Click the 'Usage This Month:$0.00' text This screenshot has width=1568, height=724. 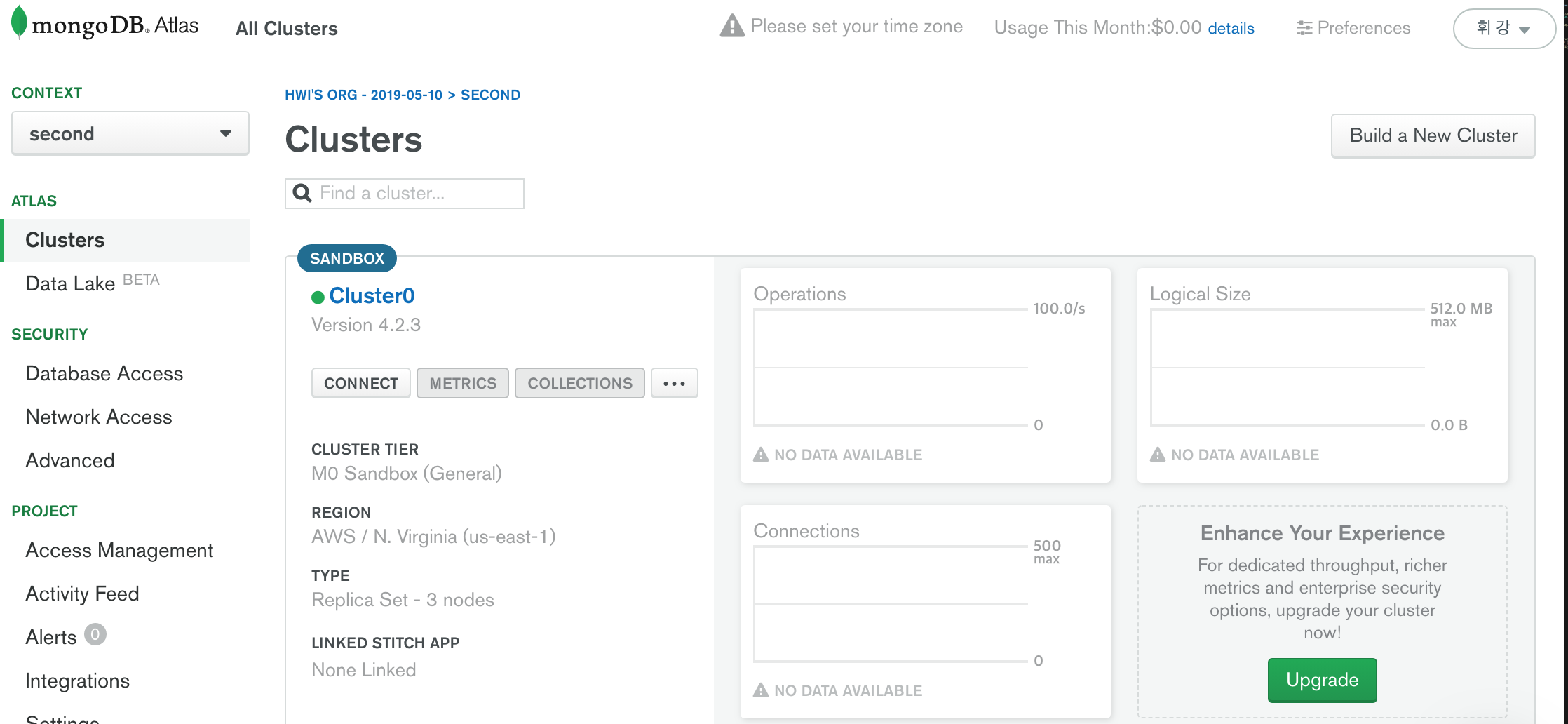point(1098,27)
